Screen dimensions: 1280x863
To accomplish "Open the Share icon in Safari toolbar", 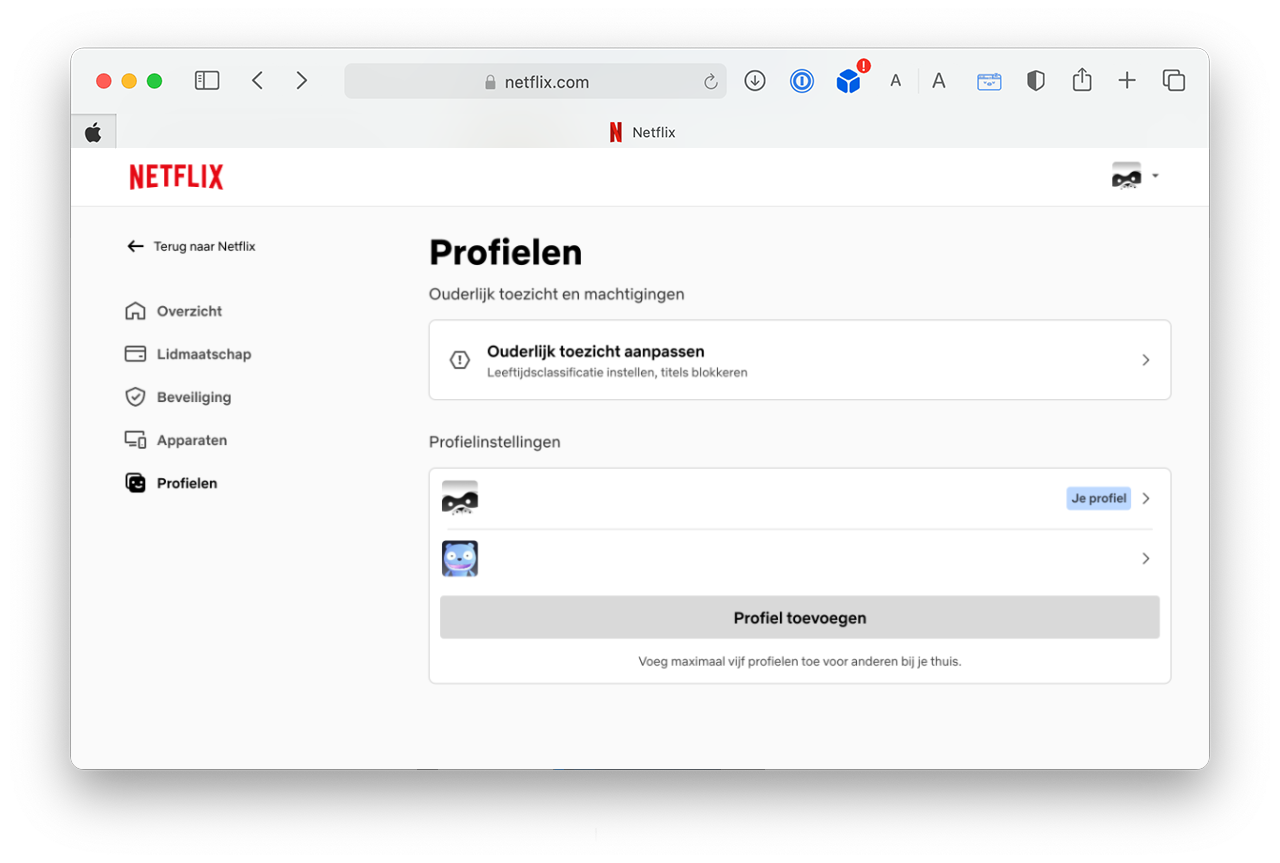I will click(1082, 80).
